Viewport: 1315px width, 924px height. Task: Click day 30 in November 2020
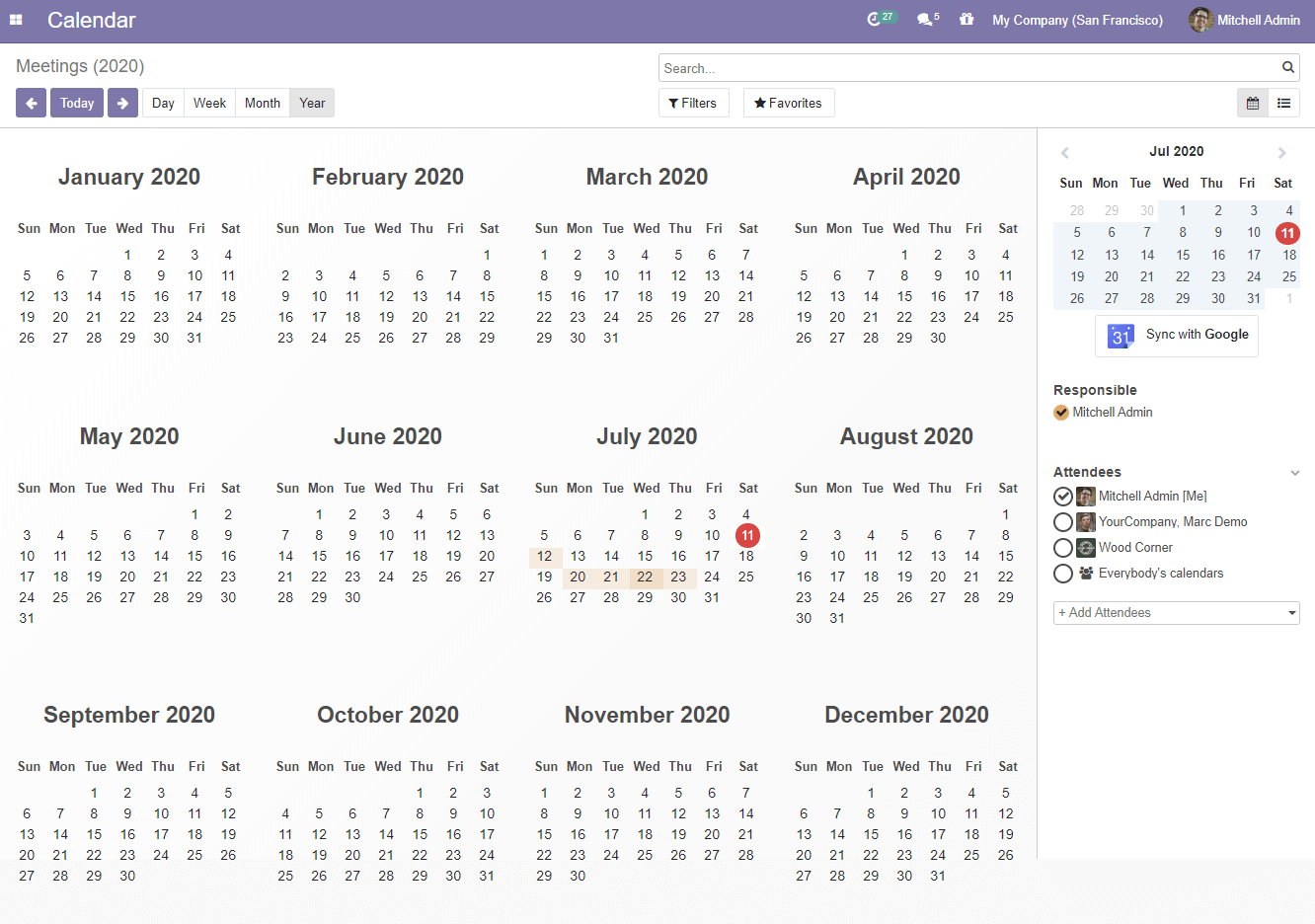pos(578,876)
